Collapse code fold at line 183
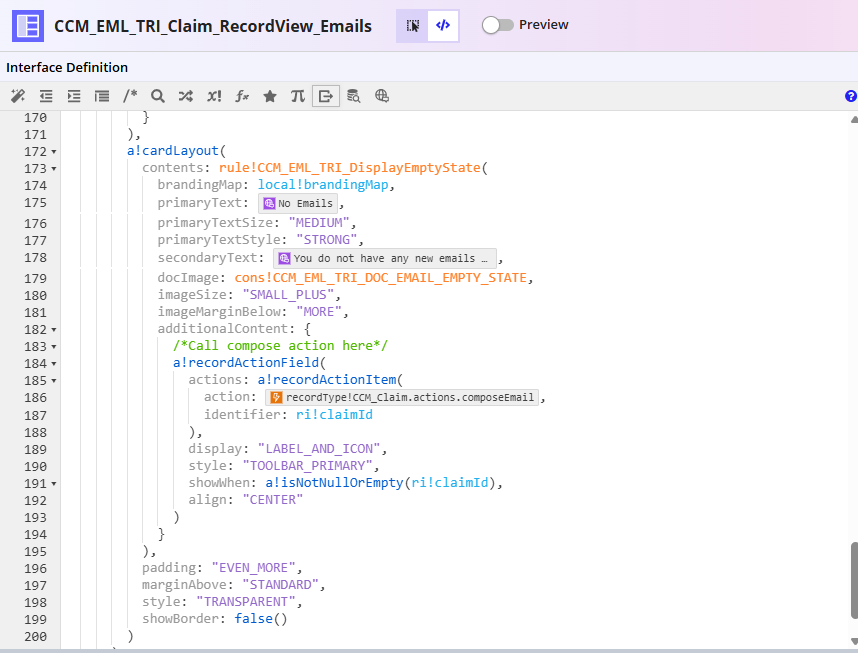The height and width of the screenshot is (663, 858). coord(54,347)
